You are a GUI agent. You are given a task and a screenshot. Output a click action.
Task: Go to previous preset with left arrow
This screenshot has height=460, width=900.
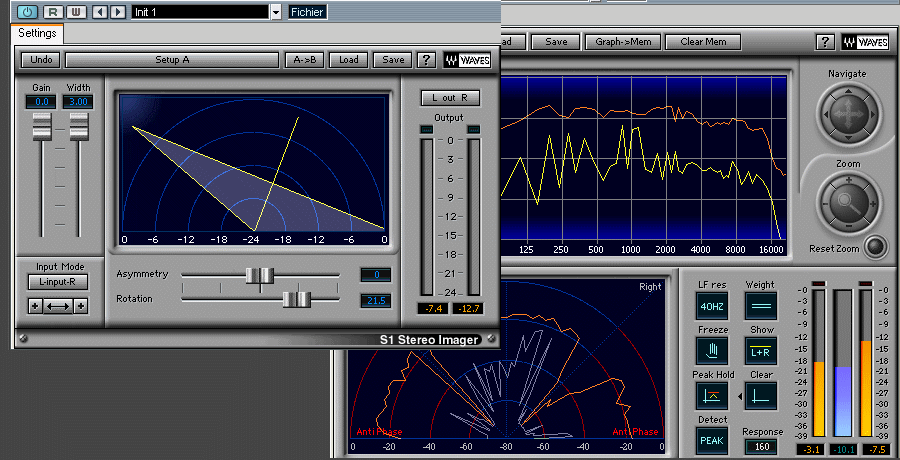pyautogui.click(x=100, y=11)
